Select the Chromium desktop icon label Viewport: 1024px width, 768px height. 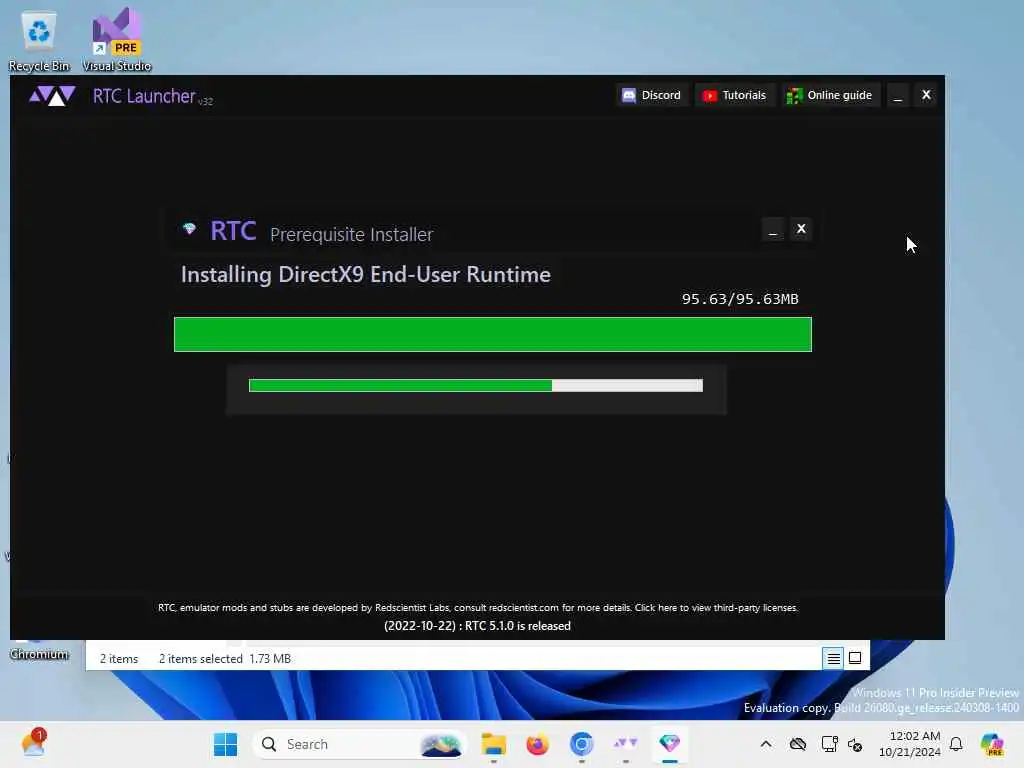tap(39, 654)
